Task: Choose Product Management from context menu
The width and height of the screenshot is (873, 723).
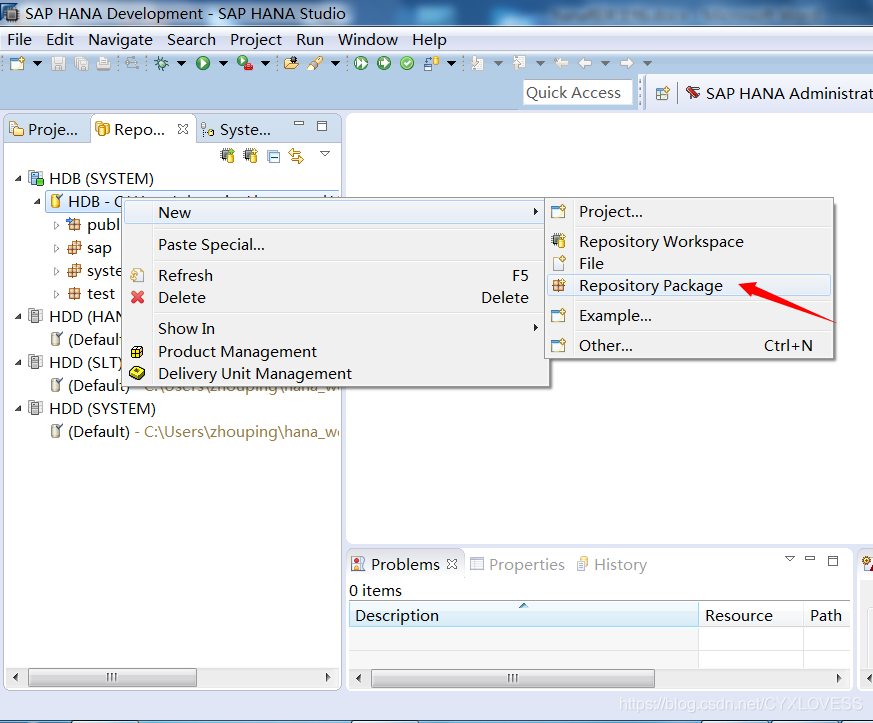Action: point(335,352)
